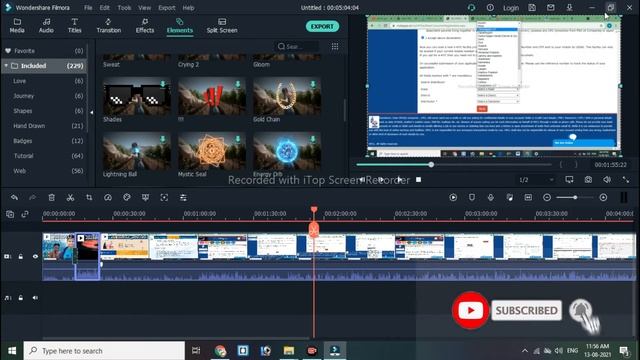
Task: Open the Edit menu
Action: (x=104, y=8)
